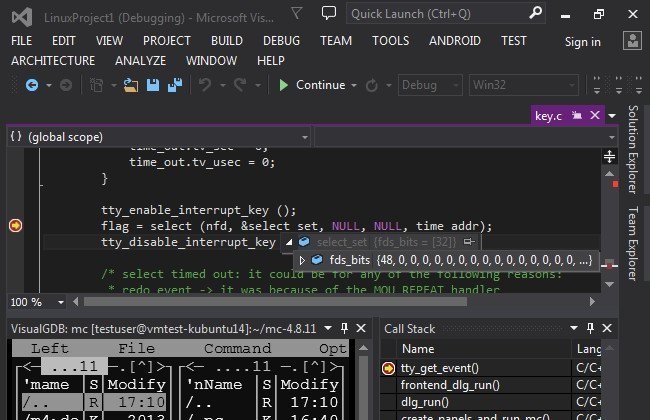Click the Quick Launch search magnifier icon
Image resolution: width=650 pixels, height=420 pixels.
pyautogui.click(x=535, y=13)
